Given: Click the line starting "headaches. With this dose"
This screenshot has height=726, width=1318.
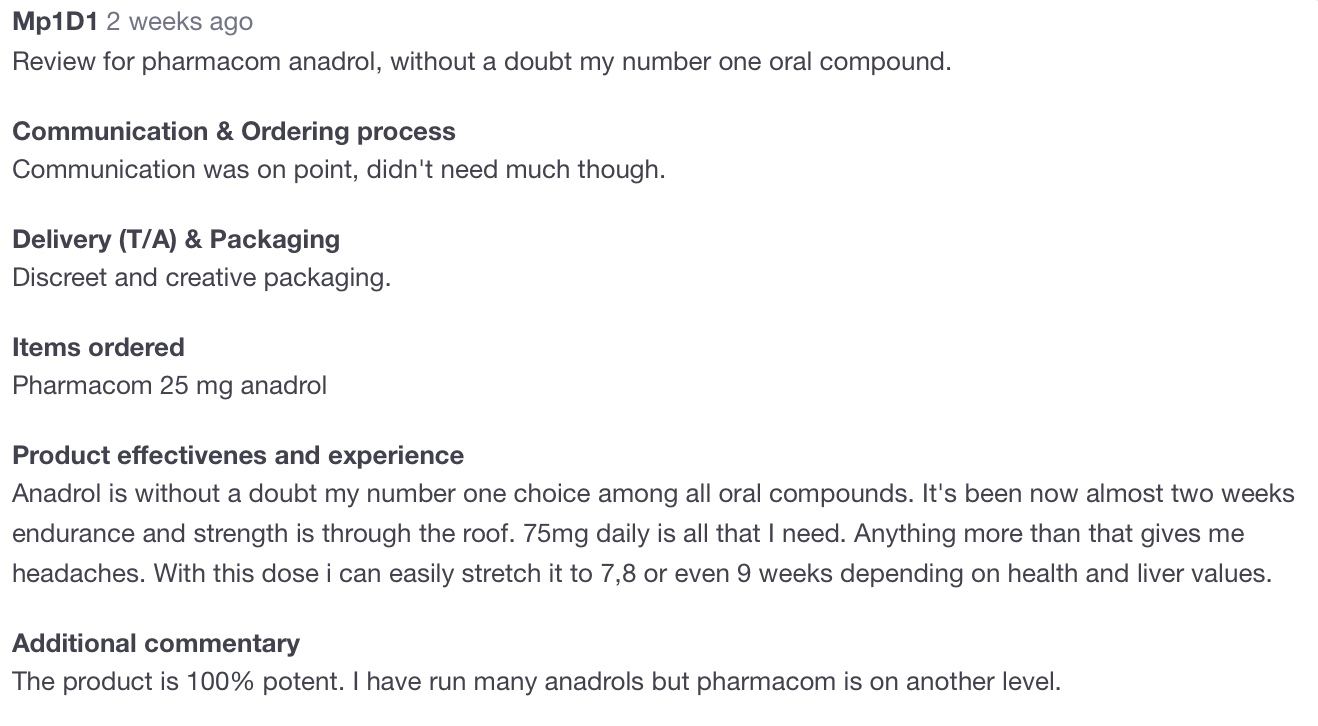Looking at the screenshot, I should tap(641, 574).
